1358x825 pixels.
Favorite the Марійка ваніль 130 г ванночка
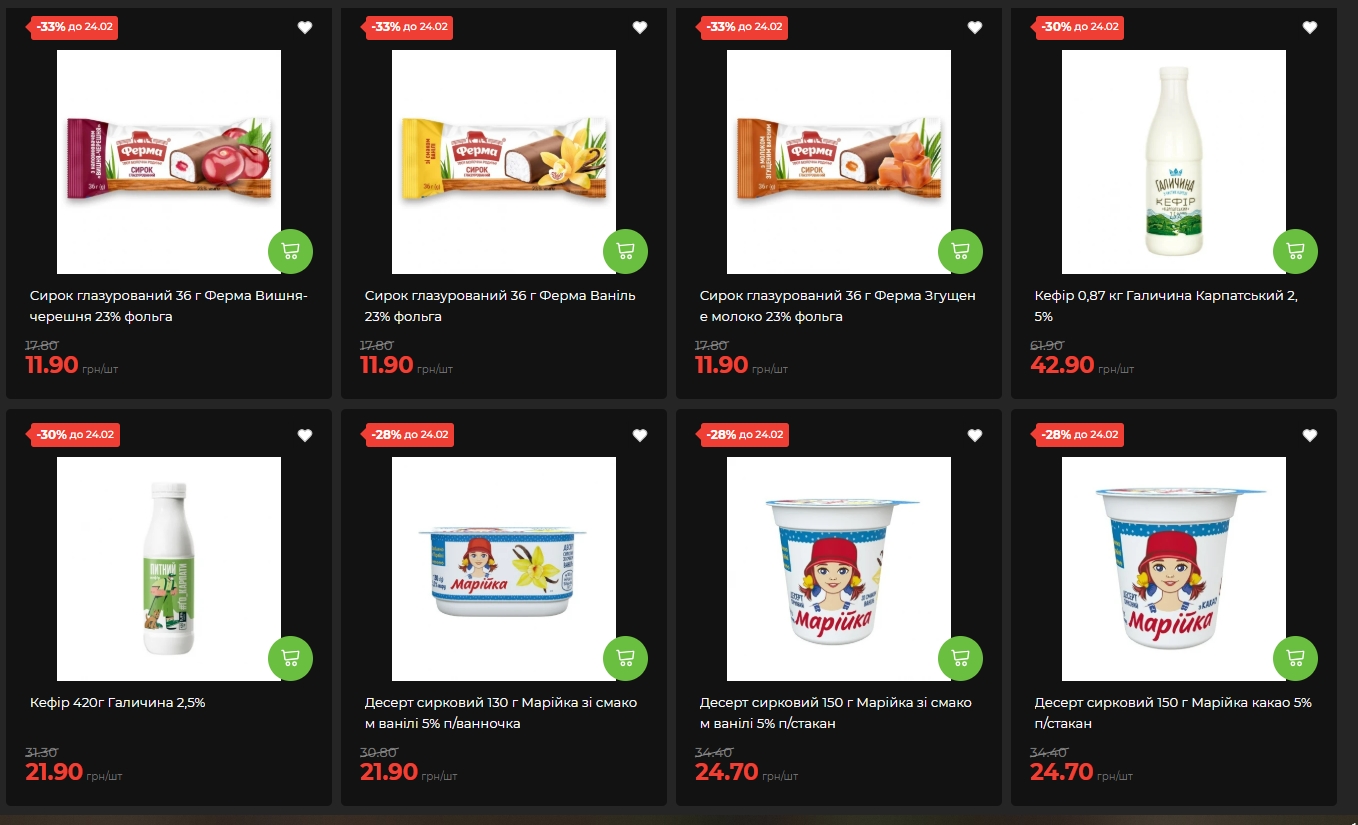click(x=640, y=435)
